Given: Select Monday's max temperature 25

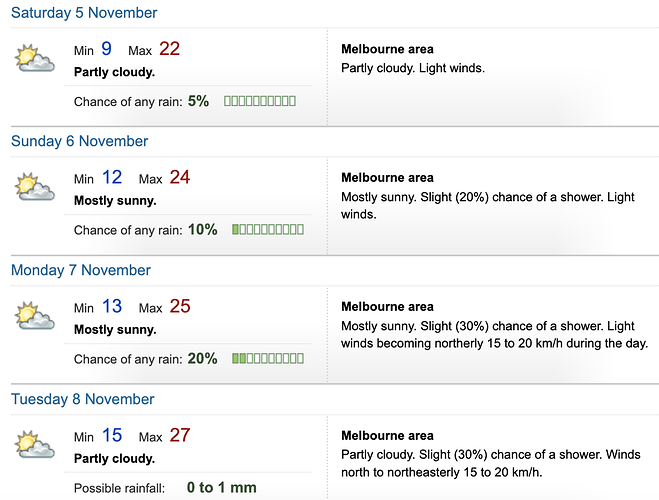Looking at the screenshot, I should tap(180, 306).
